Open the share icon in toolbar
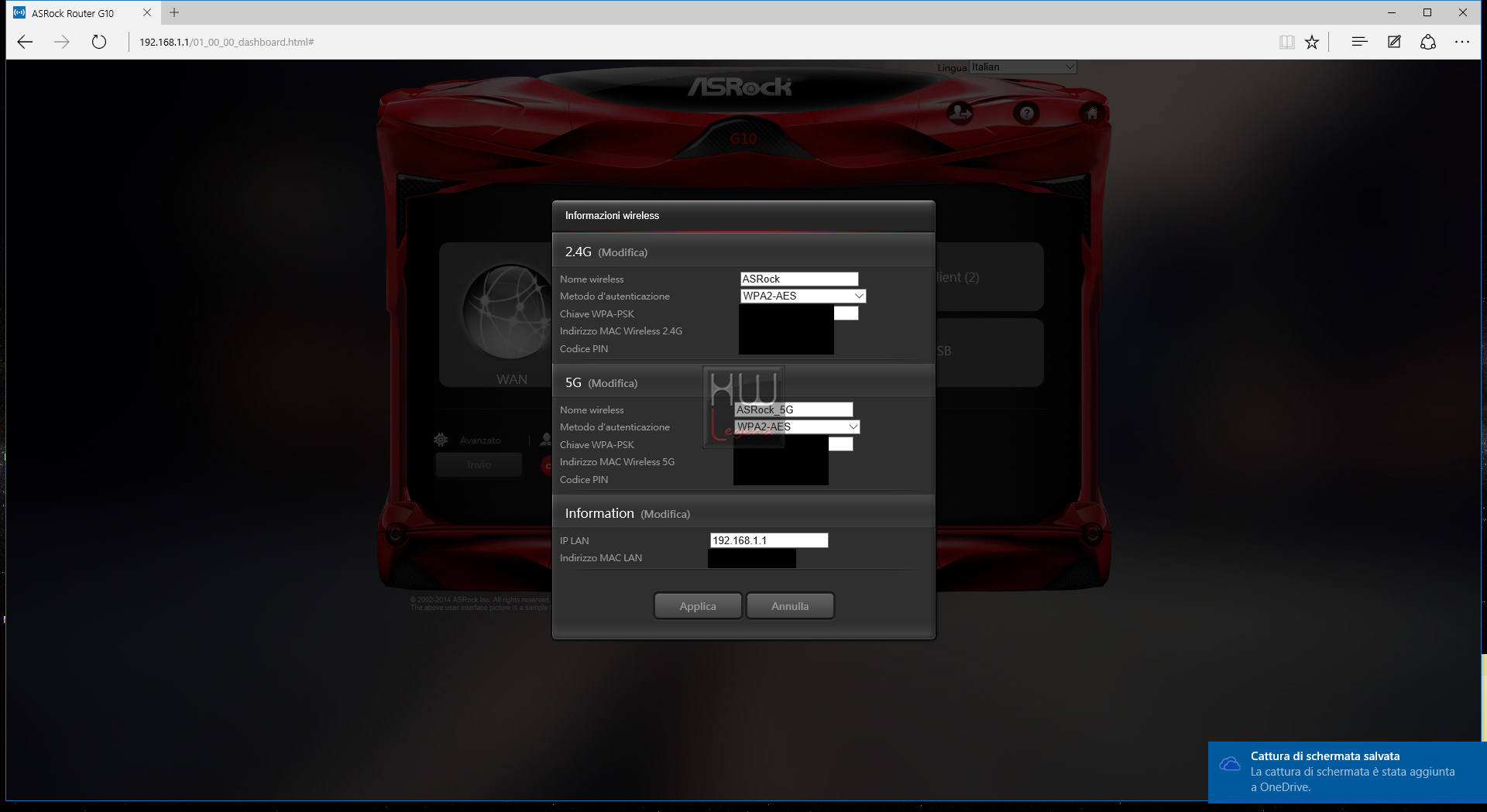 (1428, 42)
